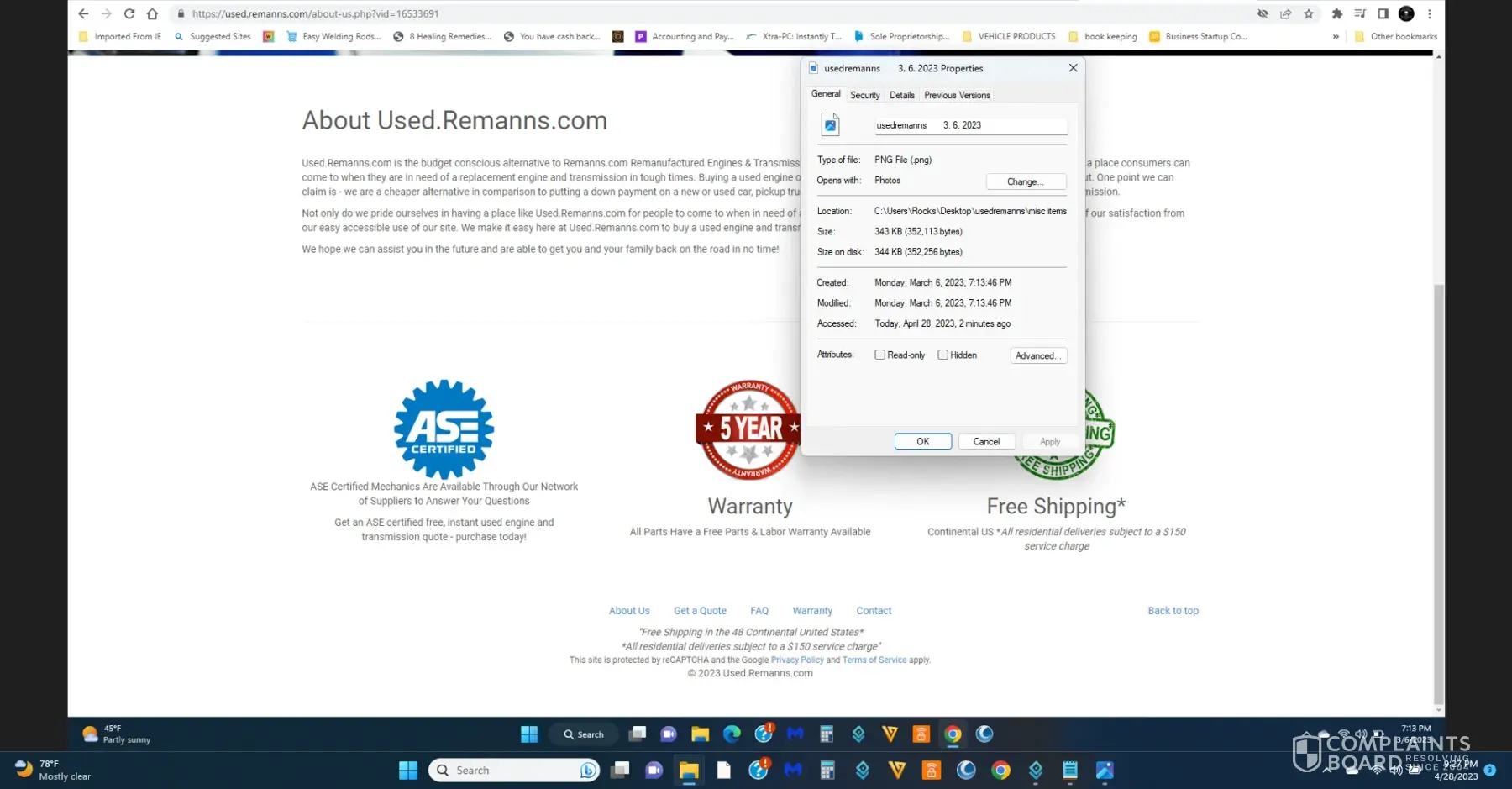
Task: Open the Contact footer link
Action: (874, 611)
